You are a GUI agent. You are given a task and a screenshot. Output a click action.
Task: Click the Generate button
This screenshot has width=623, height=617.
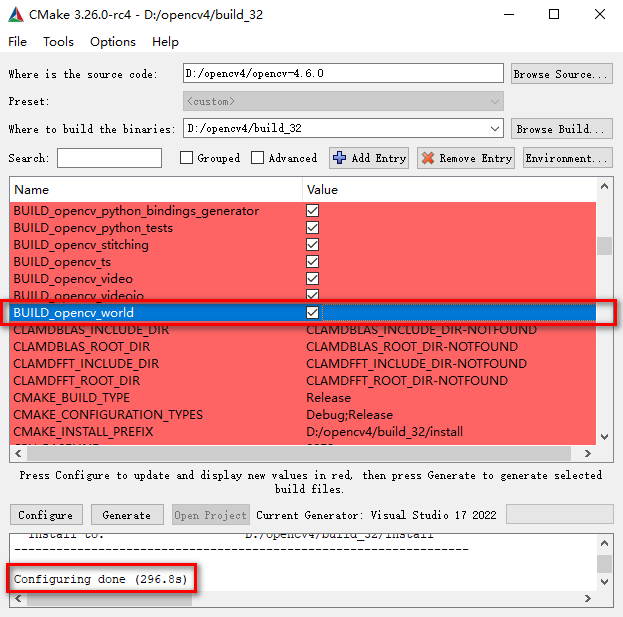pyautogui.click(x=127, y=515)
